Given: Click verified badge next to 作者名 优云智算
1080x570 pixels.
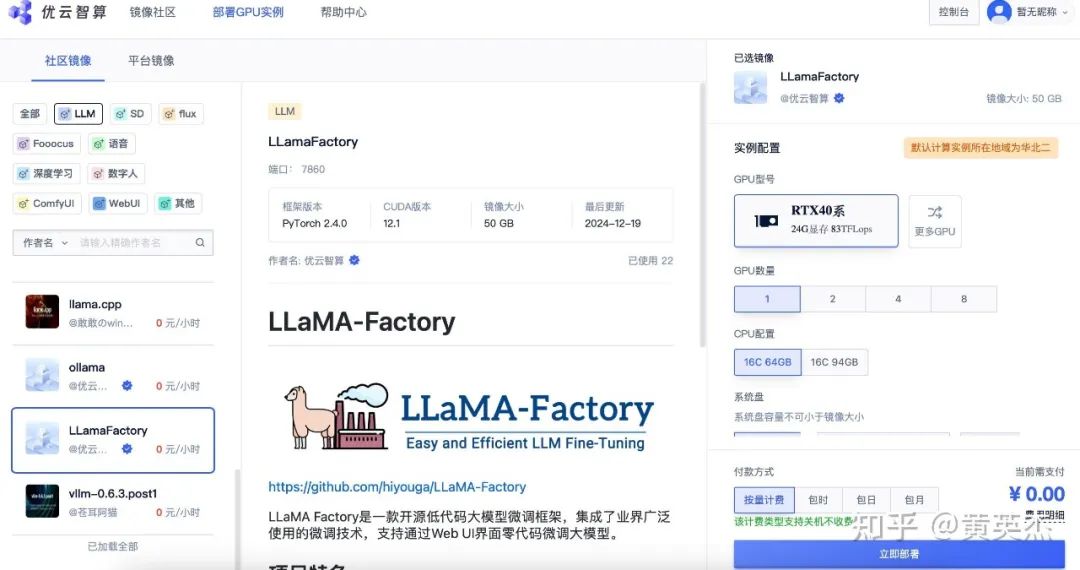Looking at the screenshot, I should click(354, 260).
